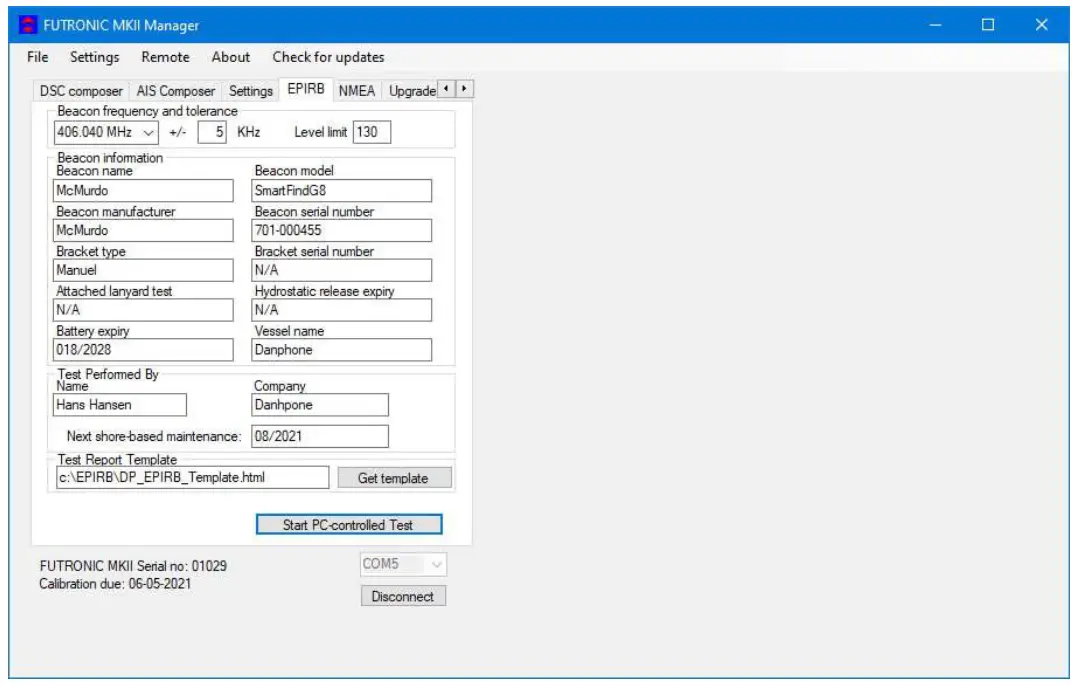Click the Beacon name field
Screen dimensions: 1083x686
click(x=143, y=191)
